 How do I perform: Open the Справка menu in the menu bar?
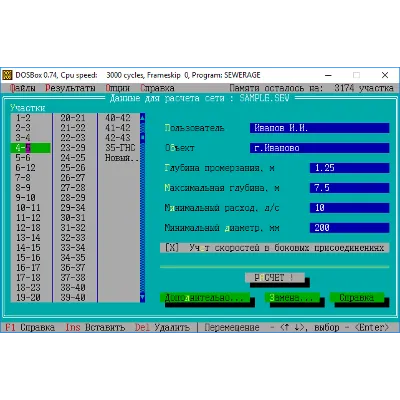[x=157, y=88]
